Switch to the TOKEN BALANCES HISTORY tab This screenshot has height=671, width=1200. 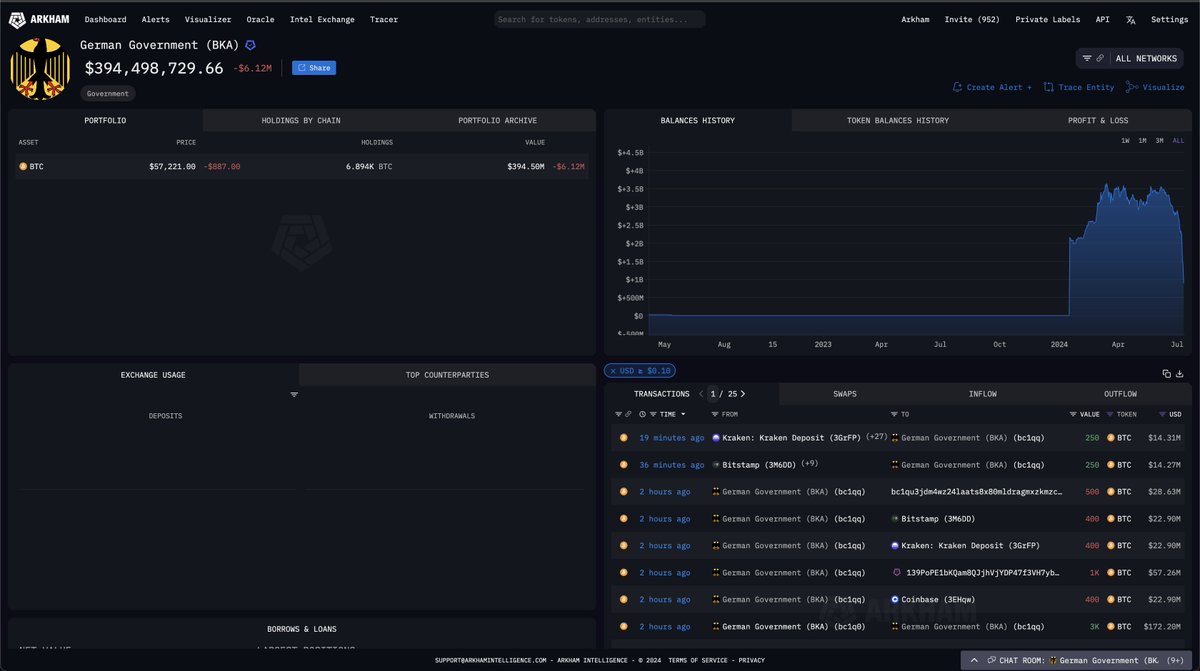pyautogui.click(x=898, y=120)
